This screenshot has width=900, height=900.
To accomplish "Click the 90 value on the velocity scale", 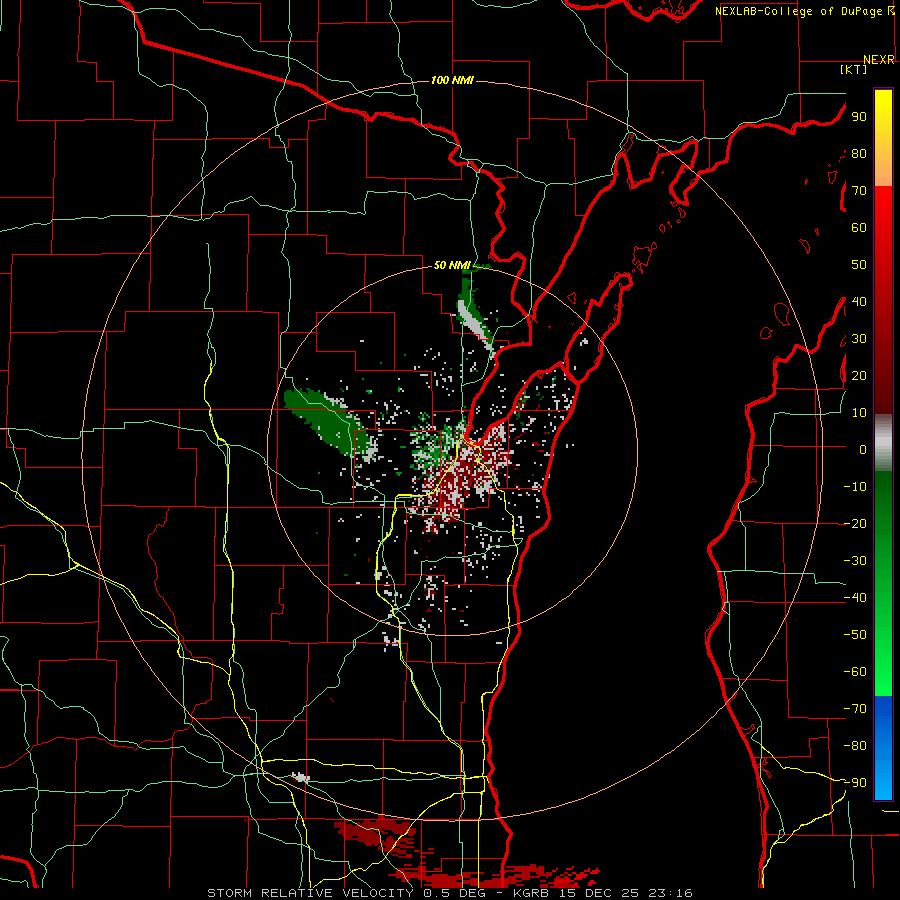I will pos(859,117).
